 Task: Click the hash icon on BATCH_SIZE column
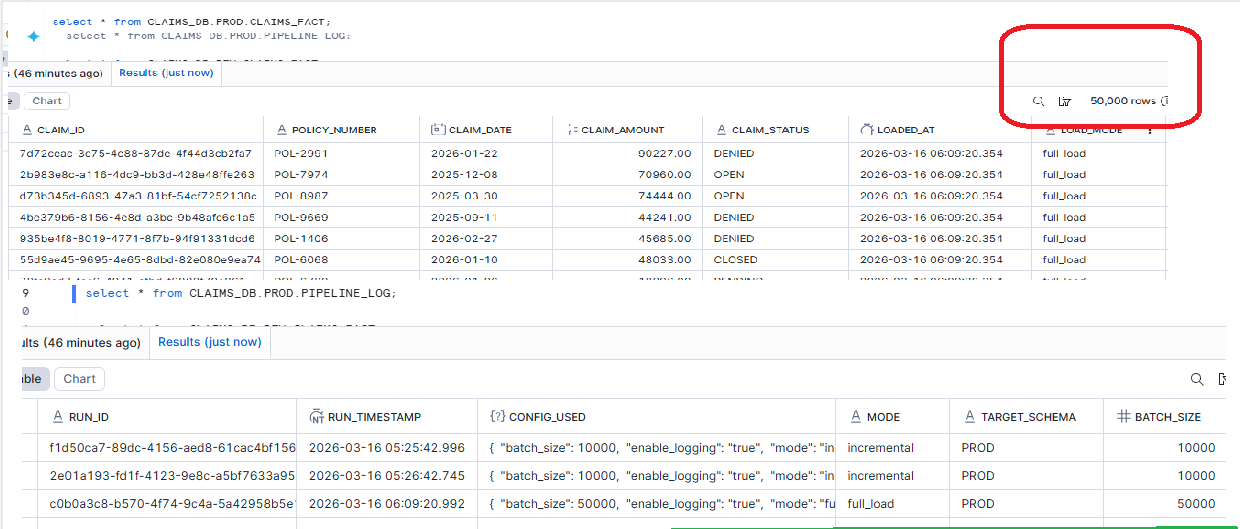point(1123,417)
